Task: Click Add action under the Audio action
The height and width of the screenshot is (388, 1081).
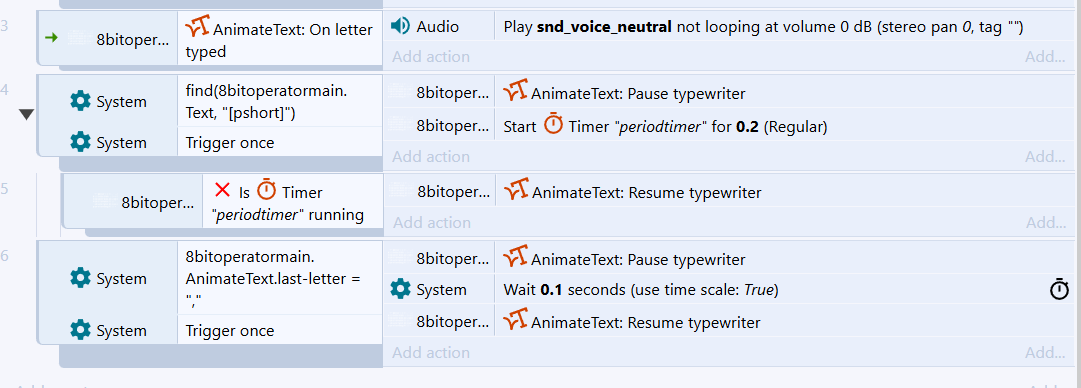Action: [431, 57]
